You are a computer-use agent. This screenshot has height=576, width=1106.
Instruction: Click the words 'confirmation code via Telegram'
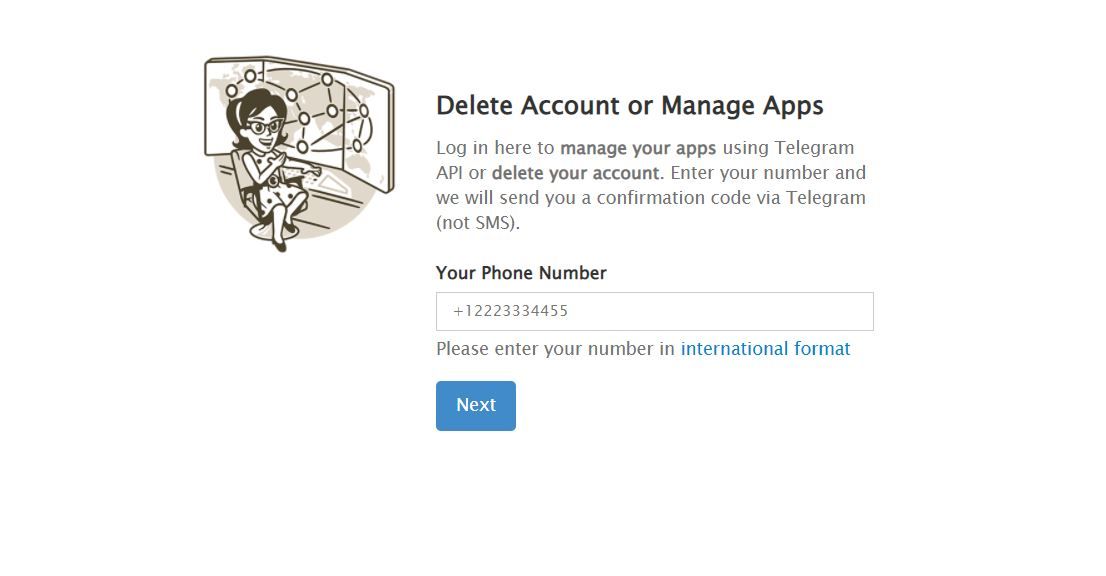pos(731,198)
